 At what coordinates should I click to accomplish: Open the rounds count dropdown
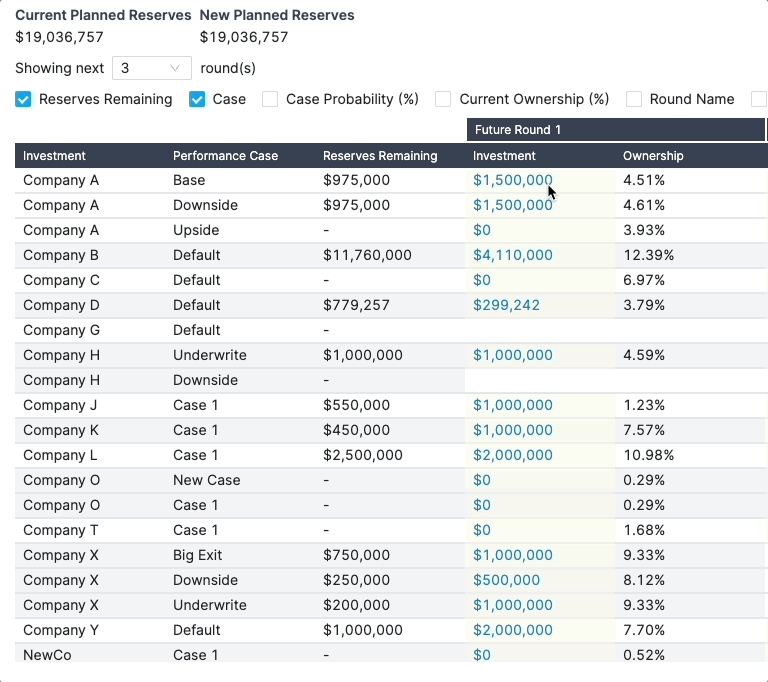(x=150, y=68)
